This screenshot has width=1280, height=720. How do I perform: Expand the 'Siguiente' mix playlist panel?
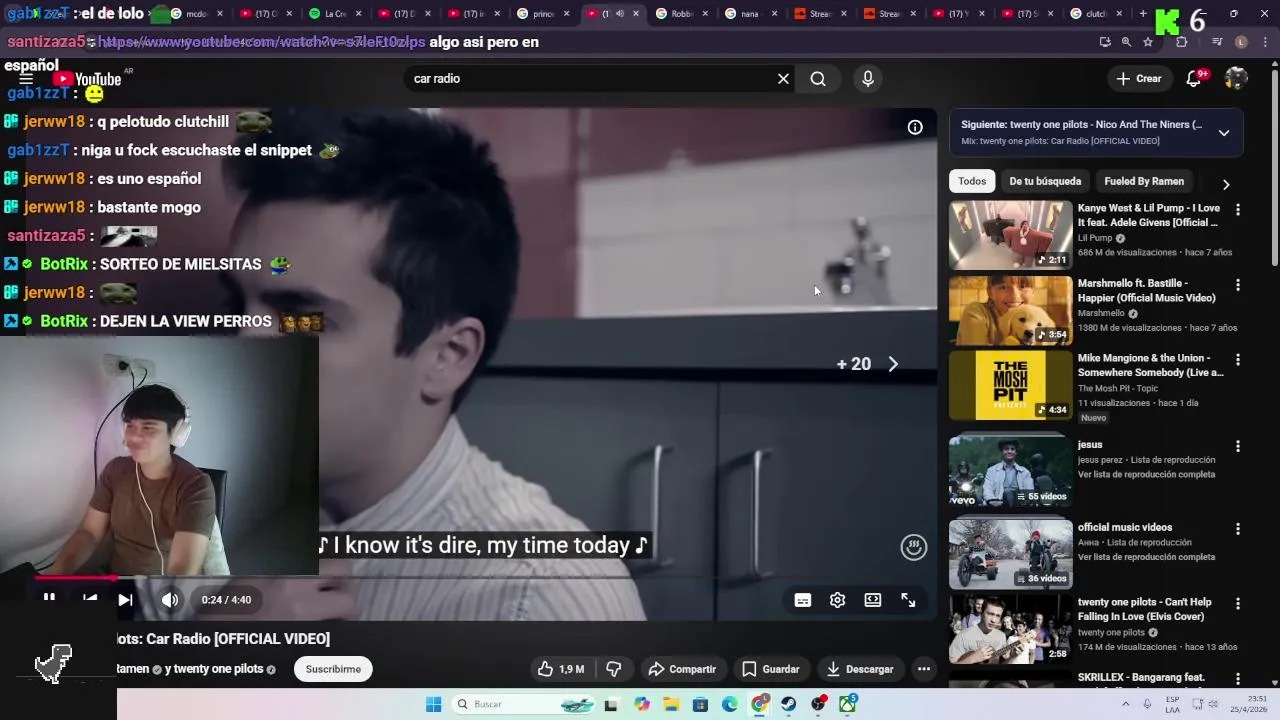pos(1224,132)
